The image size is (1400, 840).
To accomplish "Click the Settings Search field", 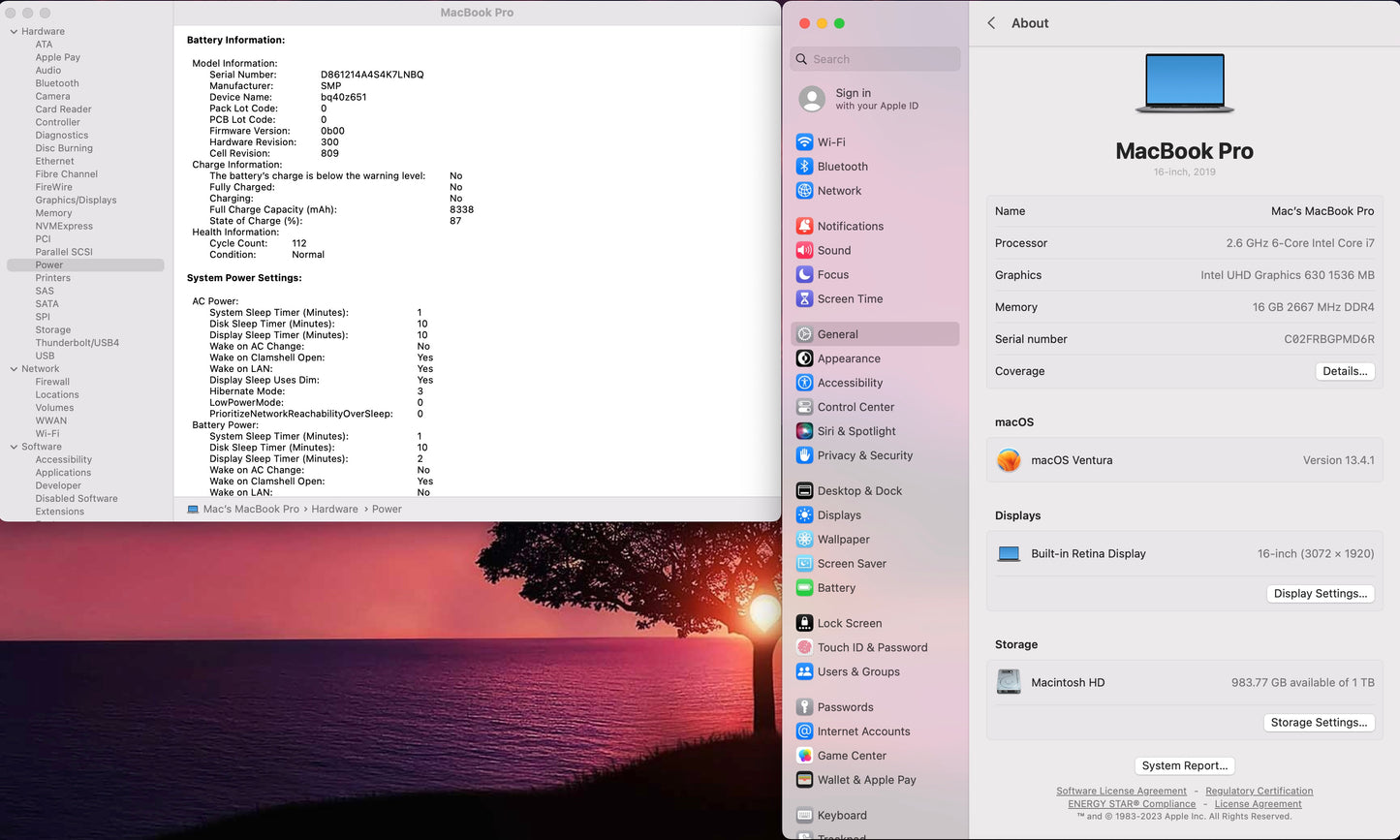I will 875,59.
